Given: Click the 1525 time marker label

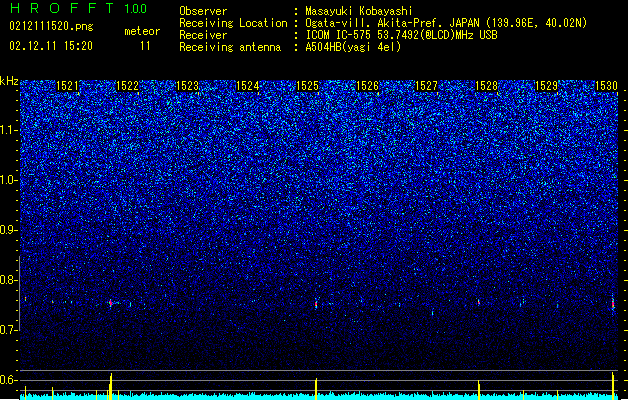Looking at the screenshot, I should pyautogui.click(x=307, y=86).
